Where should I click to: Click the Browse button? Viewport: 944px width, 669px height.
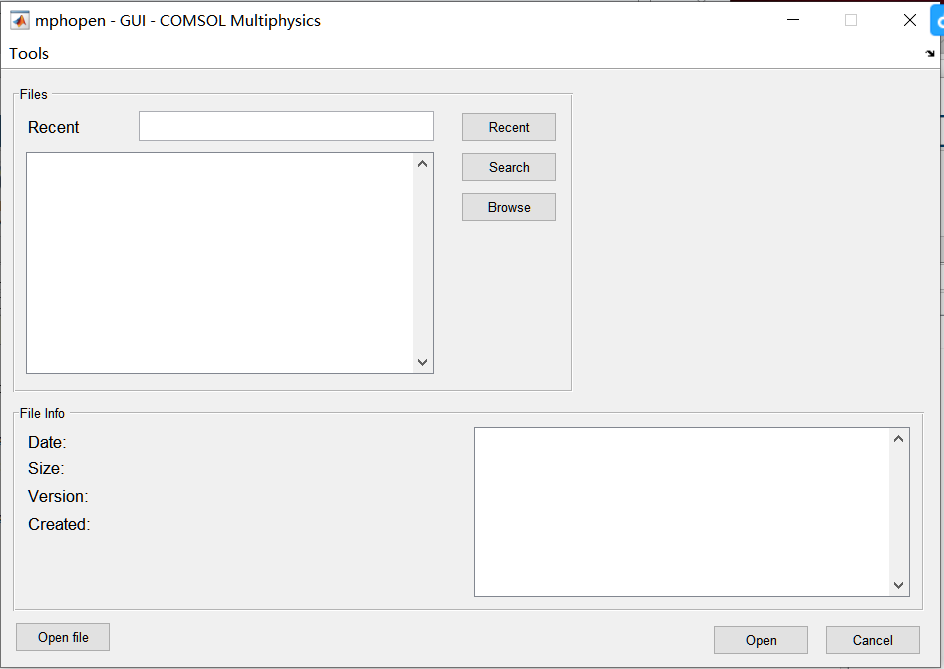click(x=508, y=206)
